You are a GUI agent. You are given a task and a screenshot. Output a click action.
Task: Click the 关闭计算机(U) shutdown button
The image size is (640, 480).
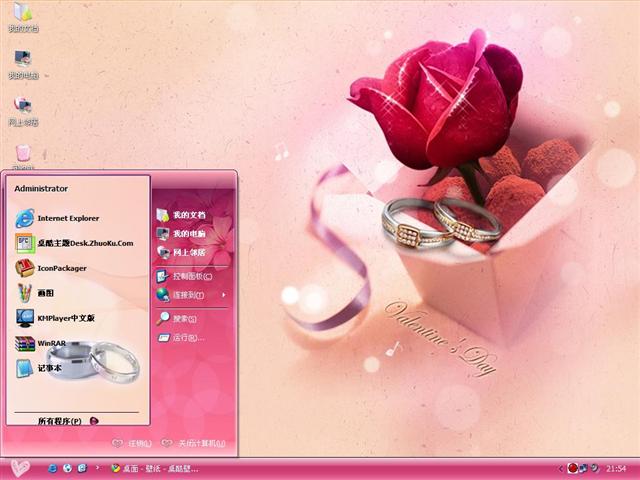pyautogui.click(x=194, y=443)
